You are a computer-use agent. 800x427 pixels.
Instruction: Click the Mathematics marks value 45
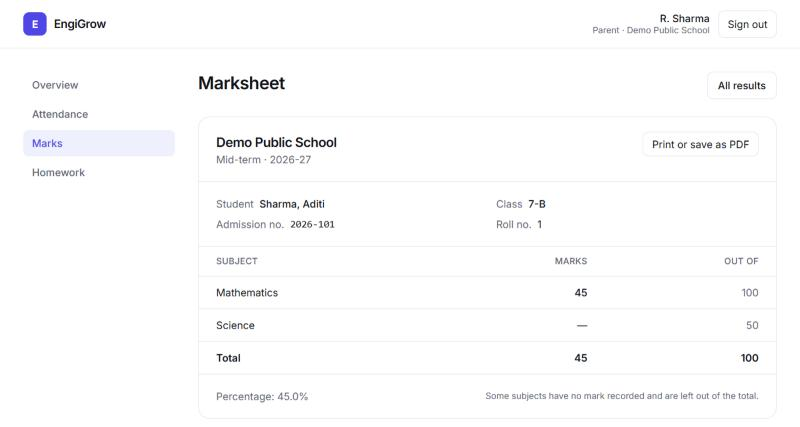[581, 293]
